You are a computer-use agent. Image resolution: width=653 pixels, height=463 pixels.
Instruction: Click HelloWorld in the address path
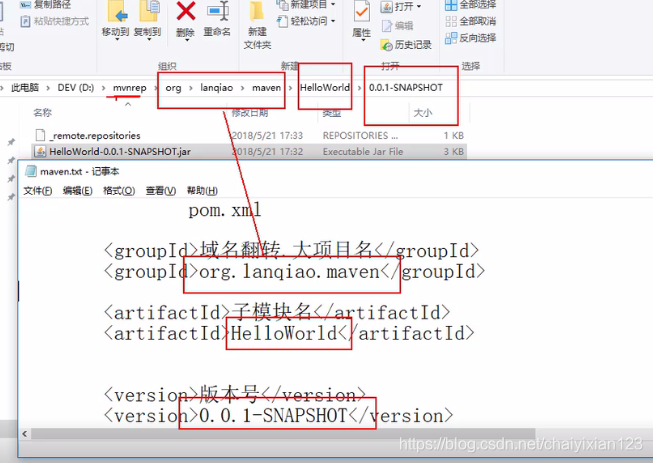click(x=325, y=87)
